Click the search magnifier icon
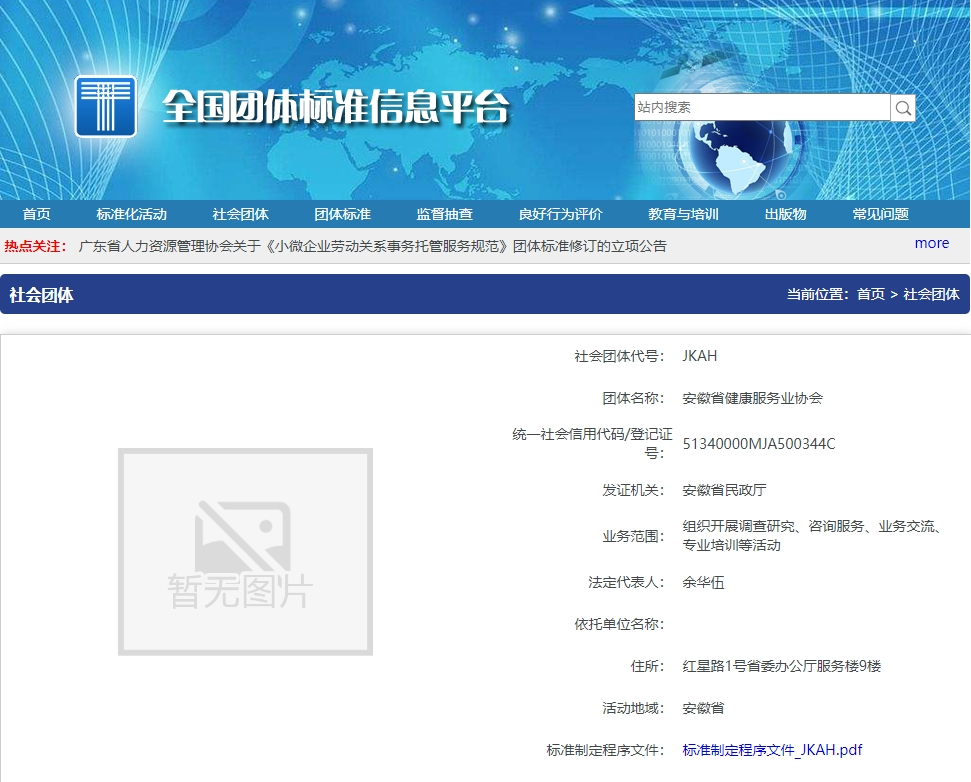 coord(903,108)
